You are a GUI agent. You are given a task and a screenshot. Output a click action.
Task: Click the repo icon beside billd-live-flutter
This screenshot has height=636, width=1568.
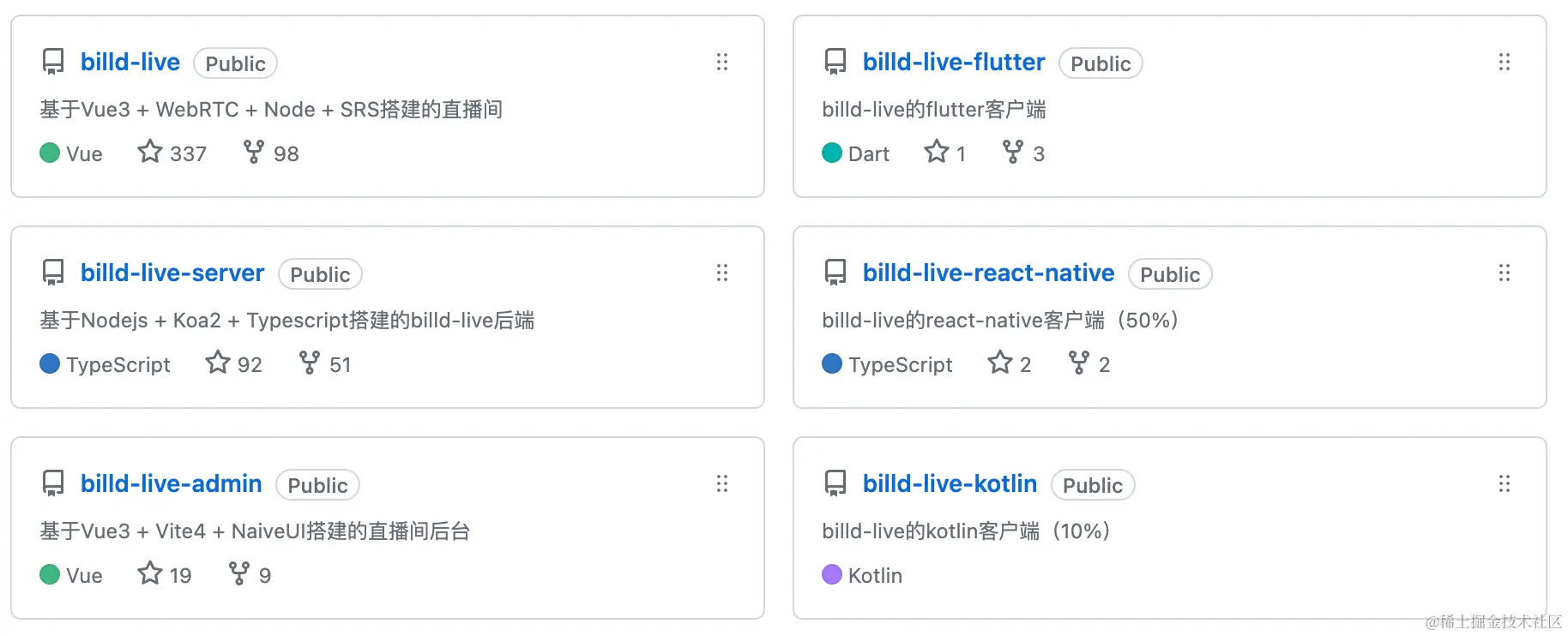click(835, 62)
